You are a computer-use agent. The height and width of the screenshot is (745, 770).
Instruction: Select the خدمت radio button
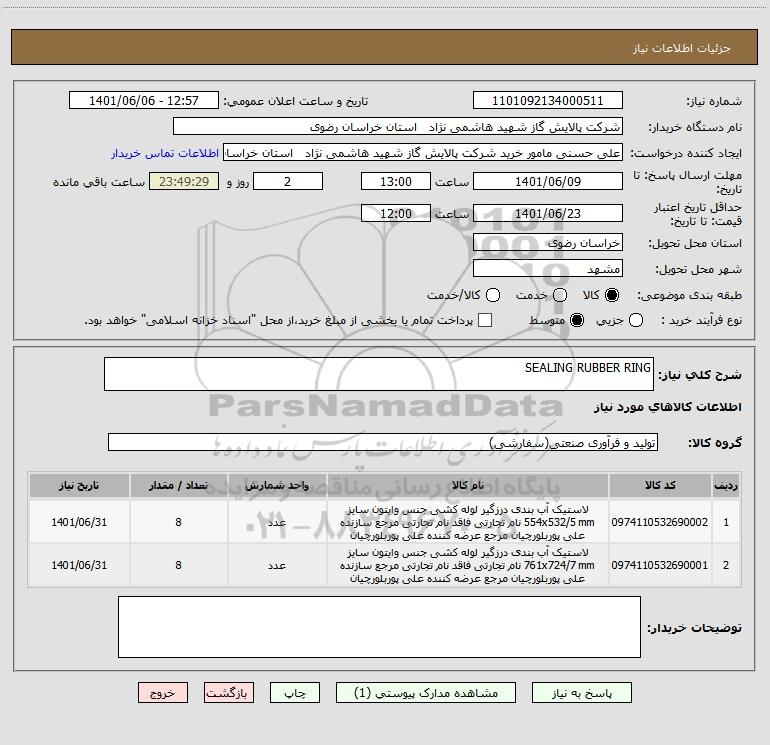[560, 295]
